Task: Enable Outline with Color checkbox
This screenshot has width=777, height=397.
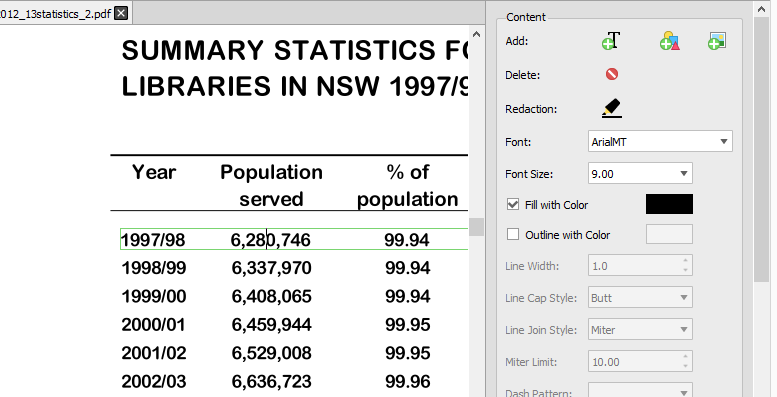Action: pyautogui.click(x=513, y=234)
